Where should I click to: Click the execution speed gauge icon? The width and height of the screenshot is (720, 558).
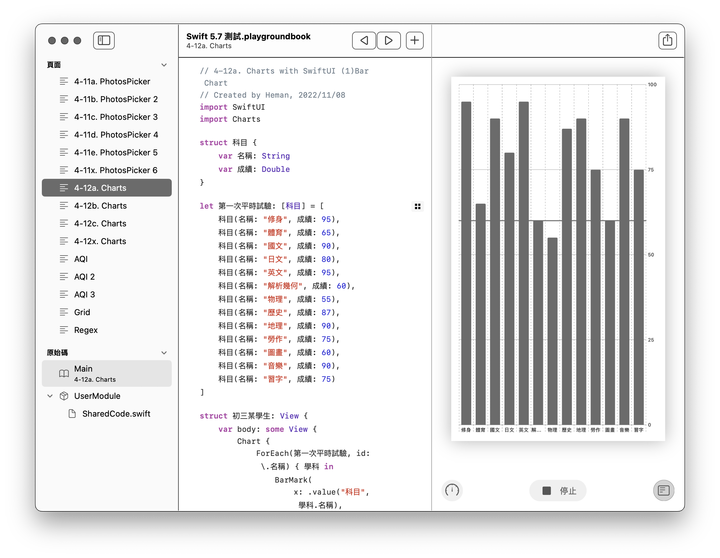tap(452, 490)
